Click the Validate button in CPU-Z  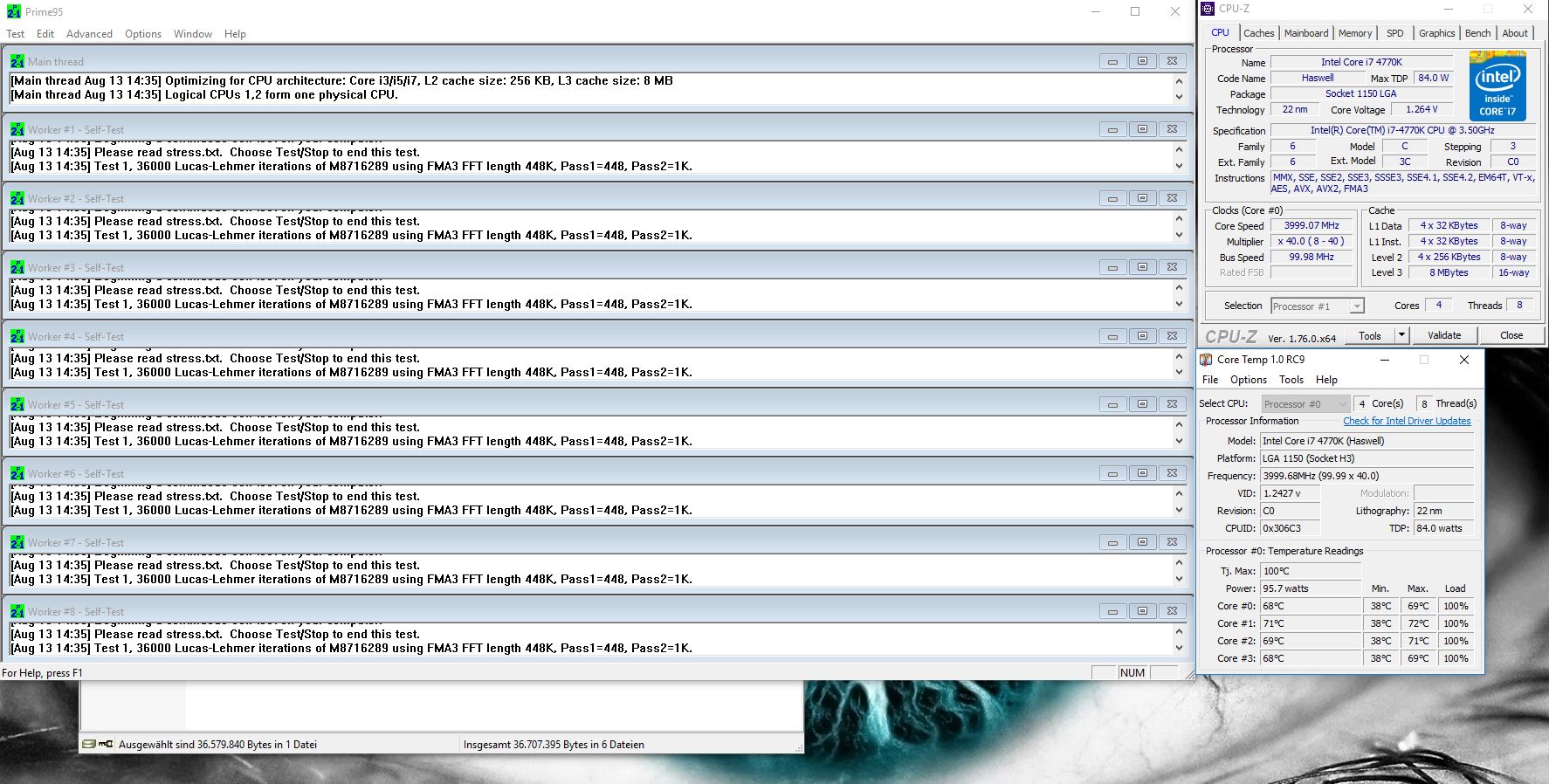(1444, 335)
